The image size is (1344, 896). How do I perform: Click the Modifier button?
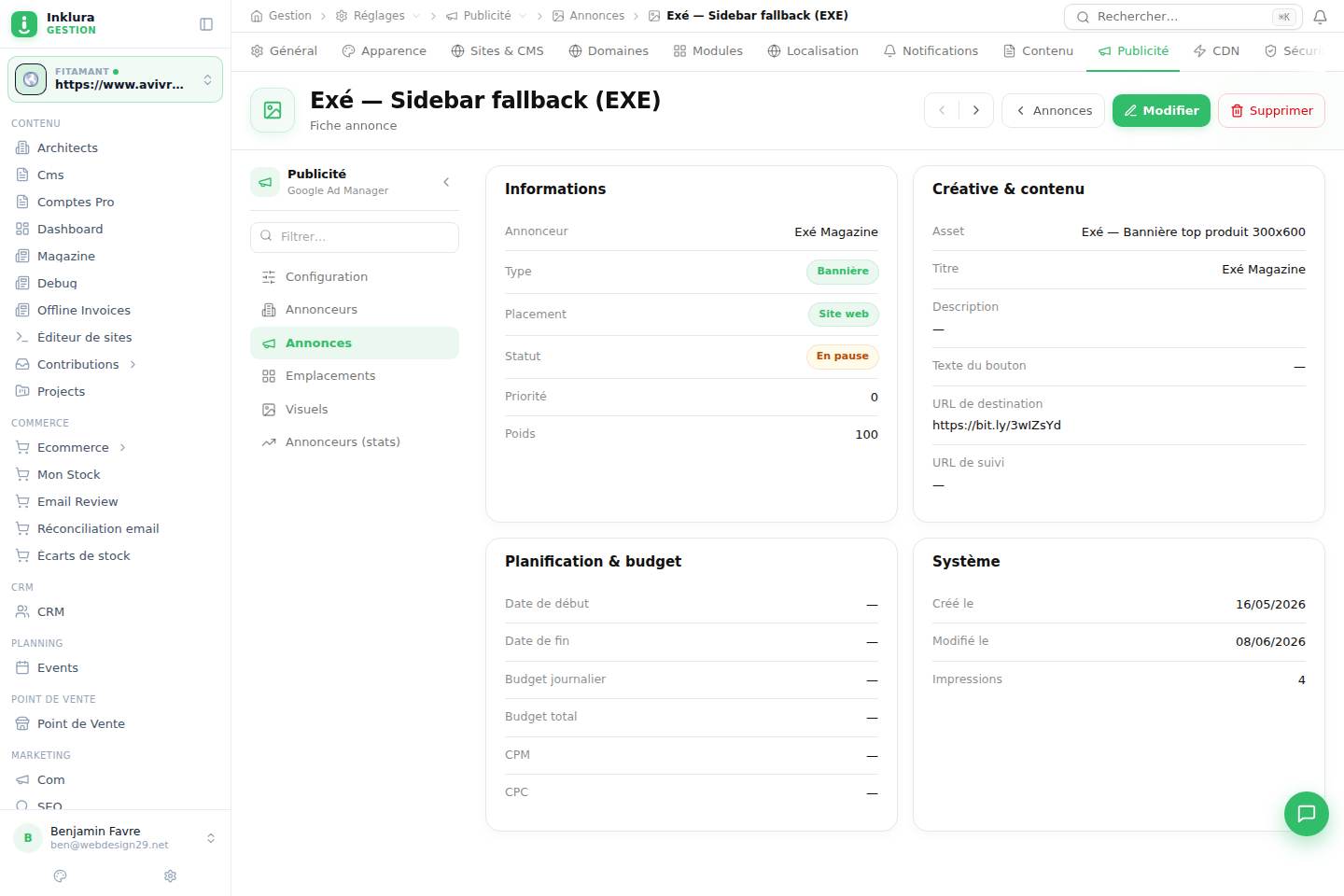coord(1161,110)
